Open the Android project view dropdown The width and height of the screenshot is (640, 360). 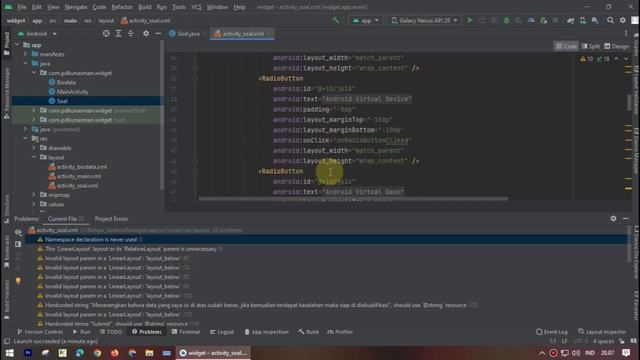pos(37,33)
